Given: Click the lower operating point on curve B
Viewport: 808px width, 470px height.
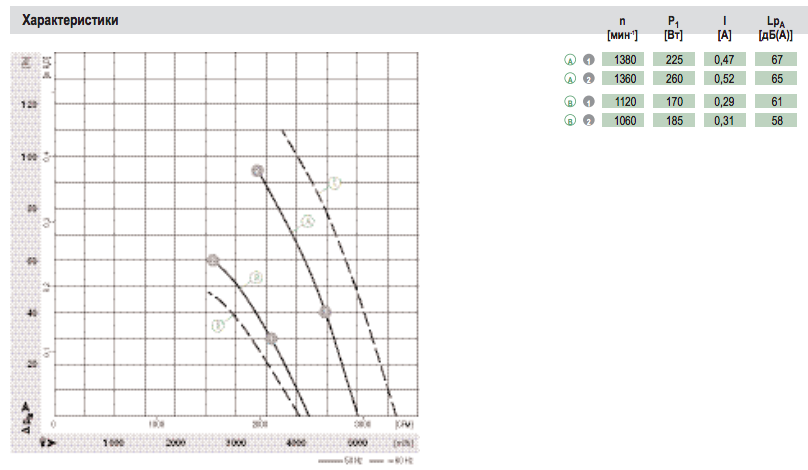Looking at the screenshot, I should click(271, 338).
